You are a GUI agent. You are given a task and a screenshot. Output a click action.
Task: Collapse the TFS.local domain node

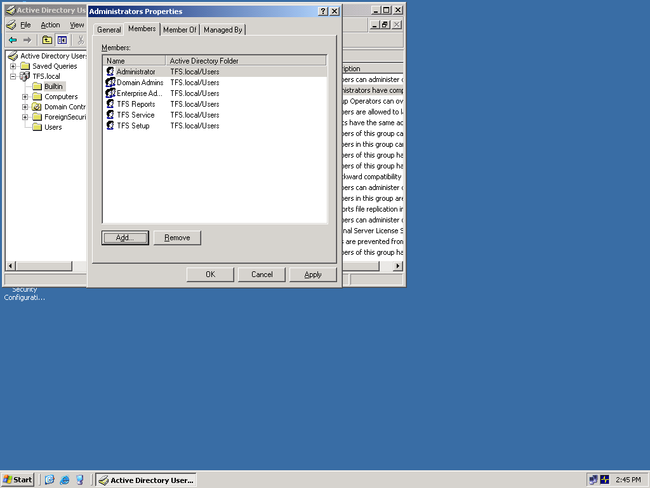click(13, 76)
